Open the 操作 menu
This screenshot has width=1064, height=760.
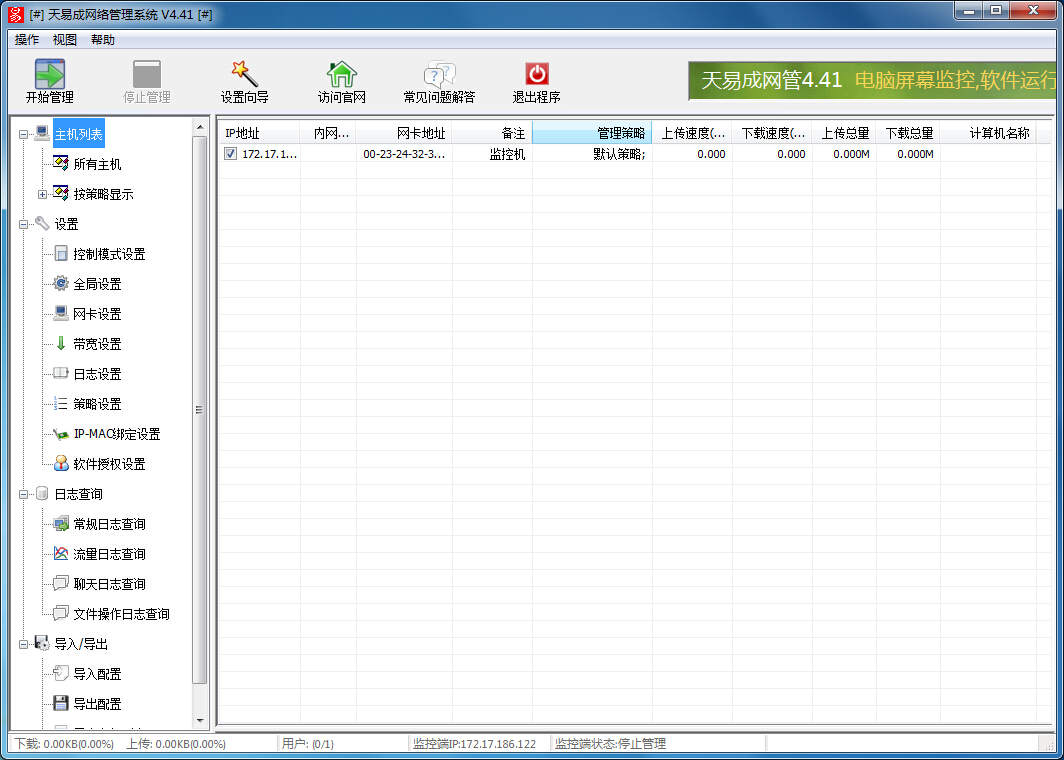coord(27,40)
